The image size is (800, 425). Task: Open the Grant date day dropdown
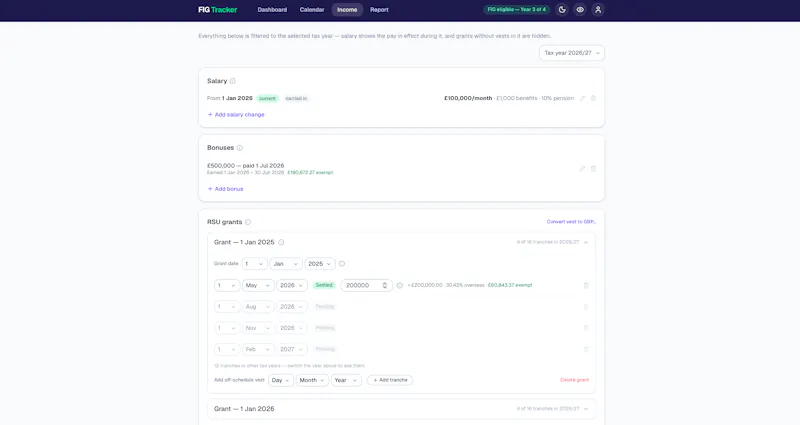point(254,264)
